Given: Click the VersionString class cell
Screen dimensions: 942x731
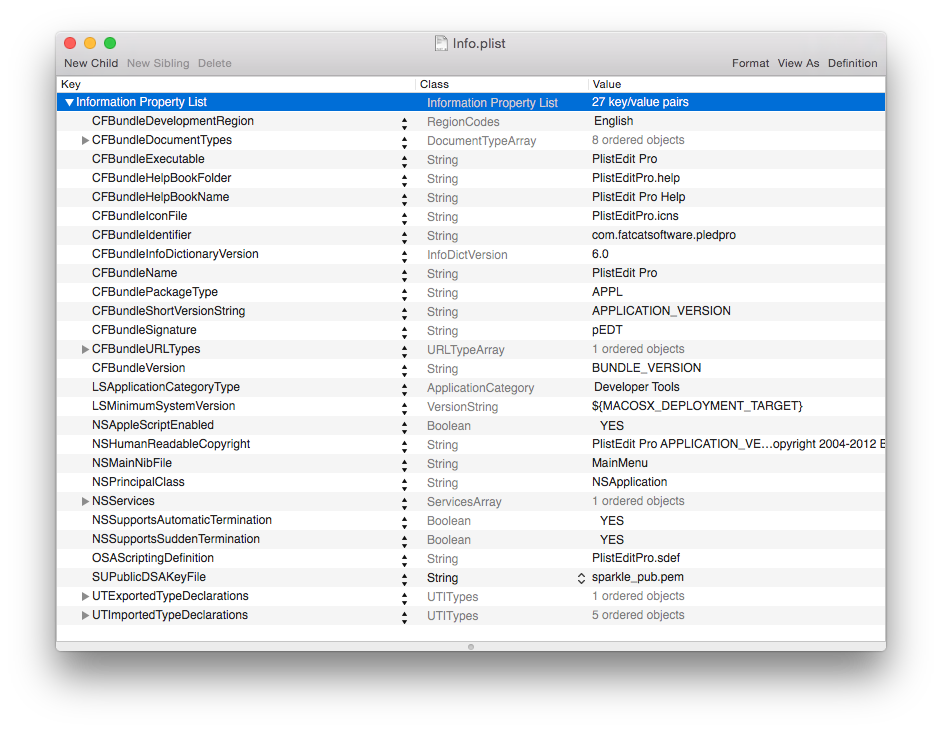Looking at the screenshot, I should [462, 407].
